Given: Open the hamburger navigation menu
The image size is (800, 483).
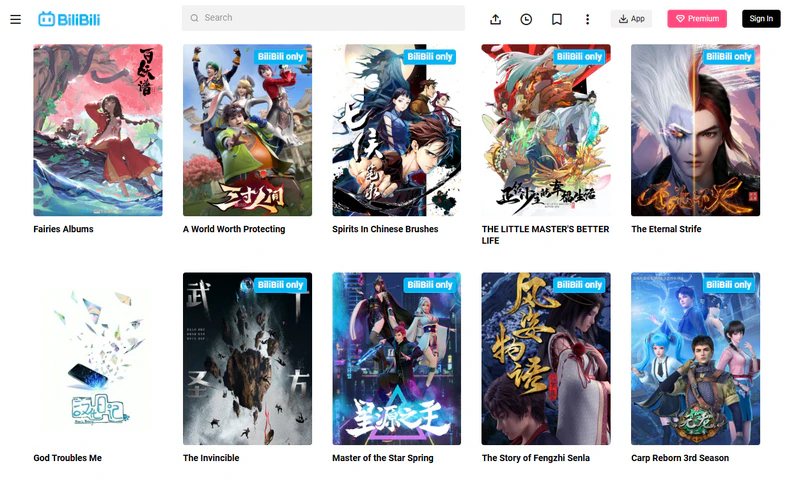Looking at the screenshot, I should coord(15,19).
